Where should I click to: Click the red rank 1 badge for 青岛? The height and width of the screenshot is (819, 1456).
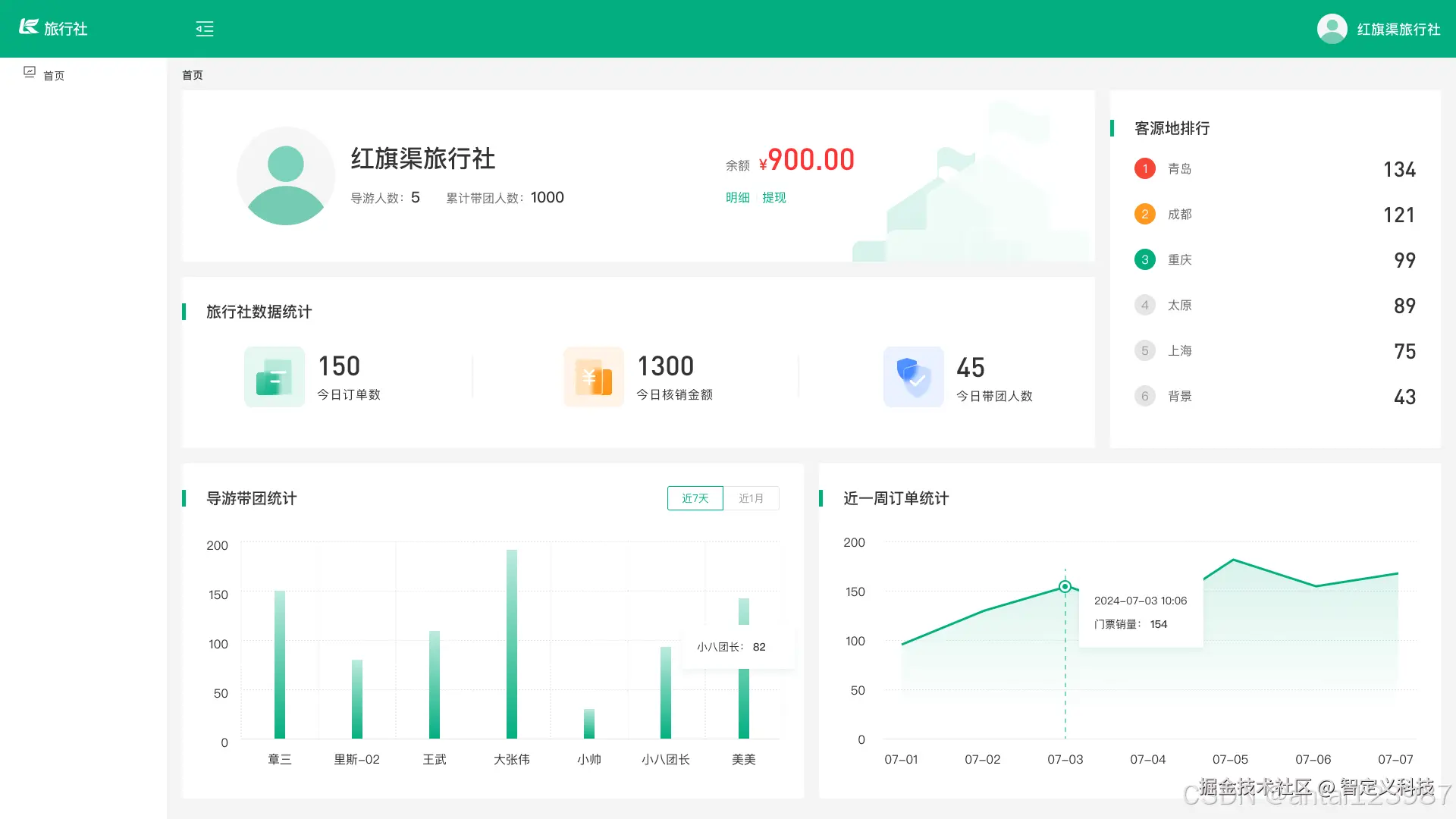pyautogui.click(x=1144, y=168)
